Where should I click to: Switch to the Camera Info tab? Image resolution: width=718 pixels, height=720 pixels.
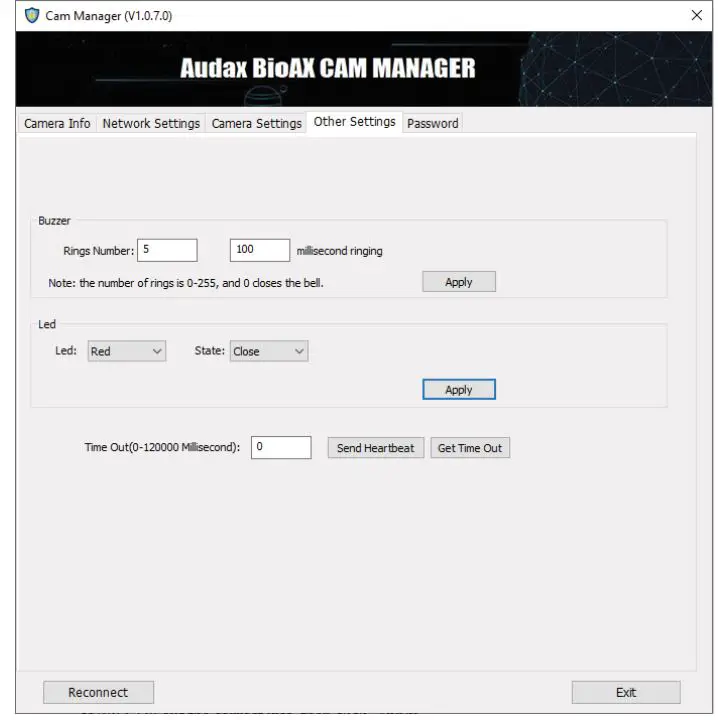pyautogui.click(x=57, y=124)
